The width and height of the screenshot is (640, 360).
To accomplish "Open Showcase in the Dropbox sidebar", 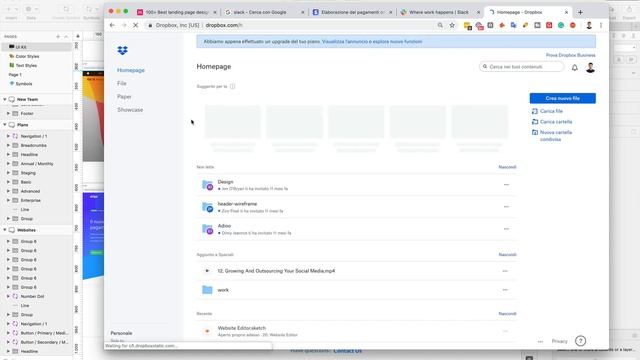I will tap(130, 110).
